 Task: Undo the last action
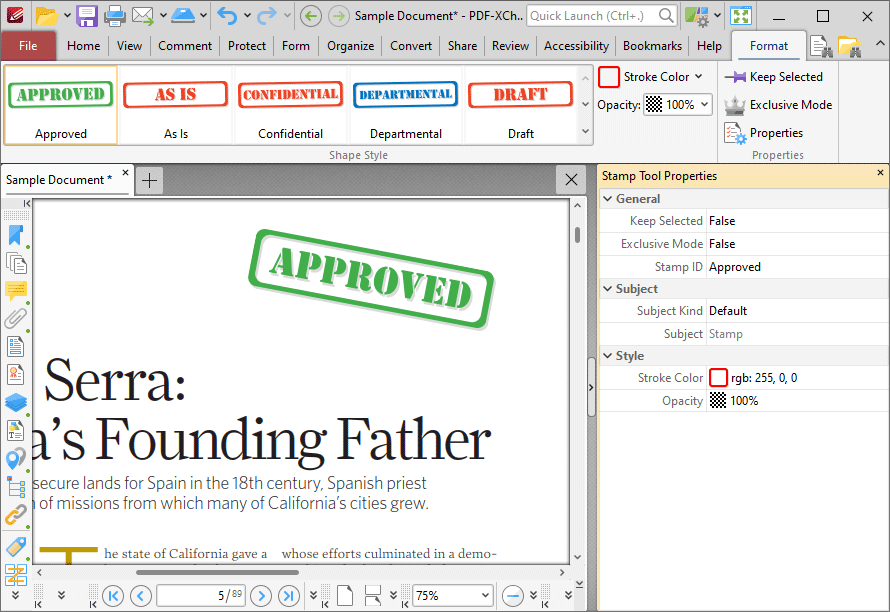coord(227,16)
